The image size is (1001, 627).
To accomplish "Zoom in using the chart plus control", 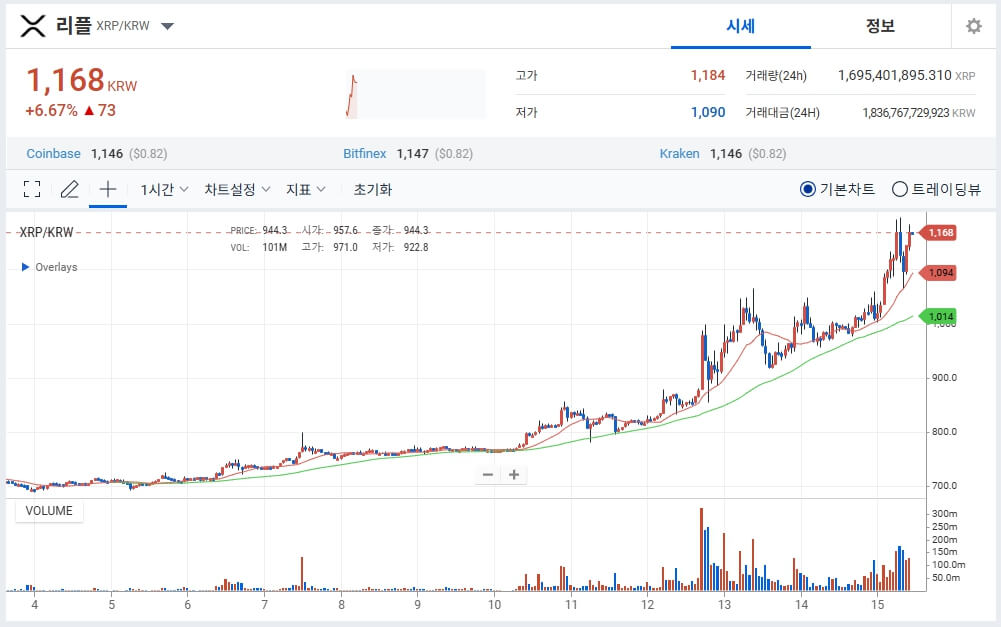I will click(x=514, y=474).
